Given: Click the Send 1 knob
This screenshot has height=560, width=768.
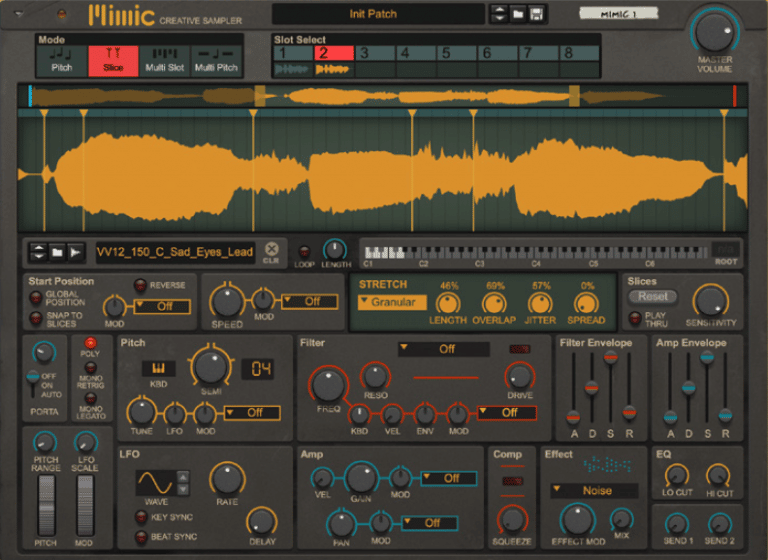Looking at the screenshot, I should pos(677,524).
